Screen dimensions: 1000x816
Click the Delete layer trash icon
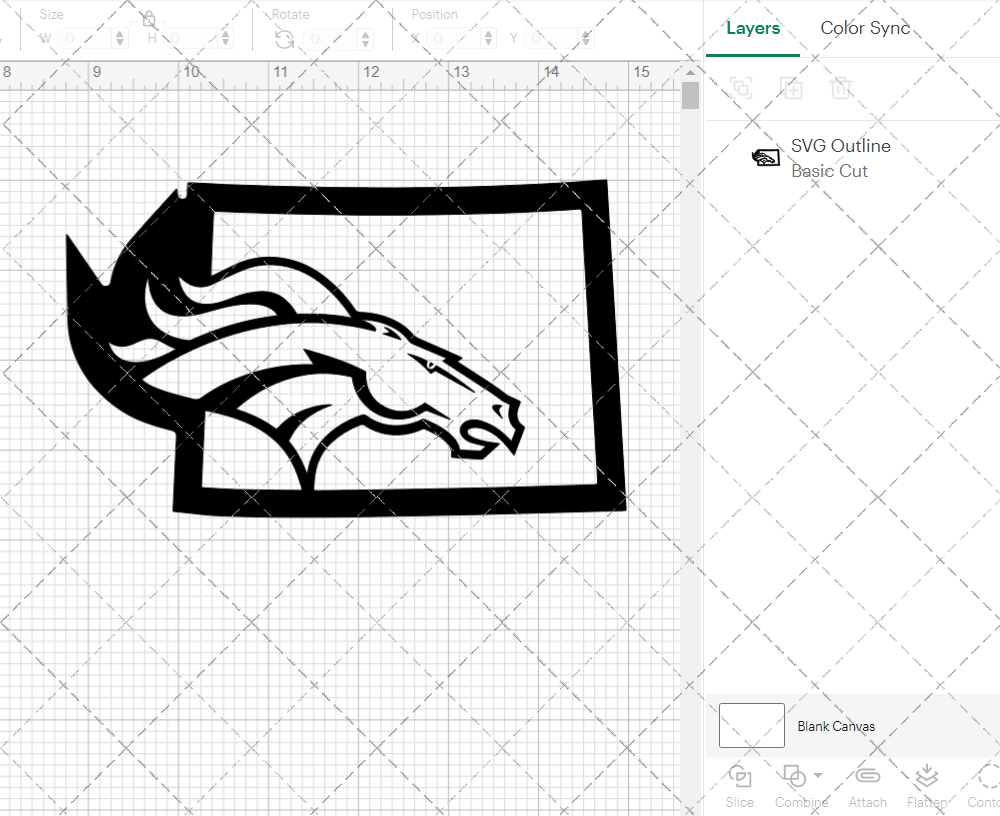[x=841, y=87]
